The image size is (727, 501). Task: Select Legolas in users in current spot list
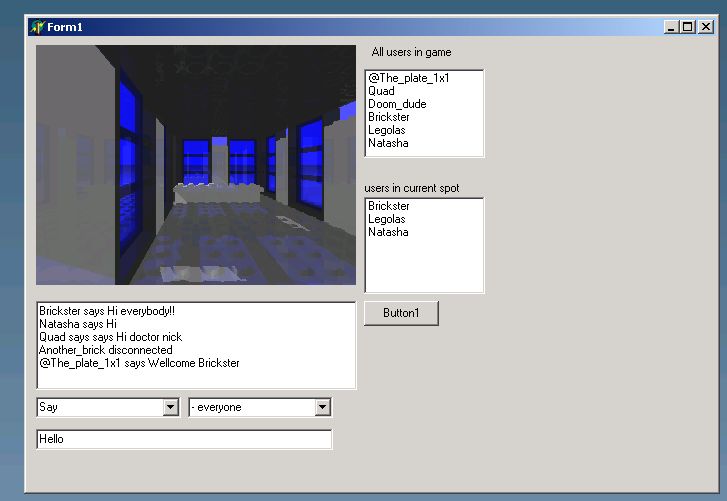coord(387,219)
